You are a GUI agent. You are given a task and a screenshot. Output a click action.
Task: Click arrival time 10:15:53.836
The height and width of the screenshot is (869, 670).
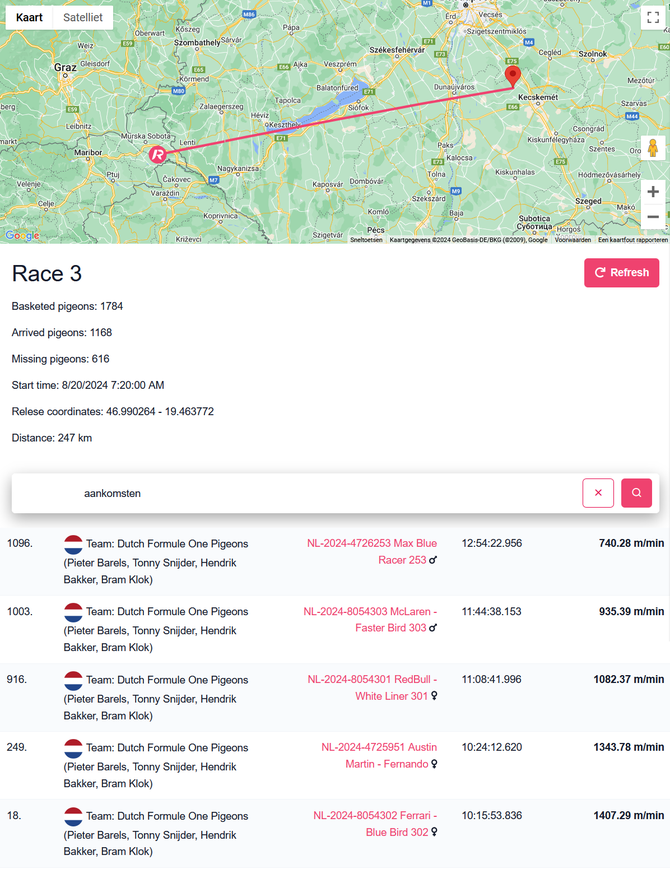coord(492,815)
